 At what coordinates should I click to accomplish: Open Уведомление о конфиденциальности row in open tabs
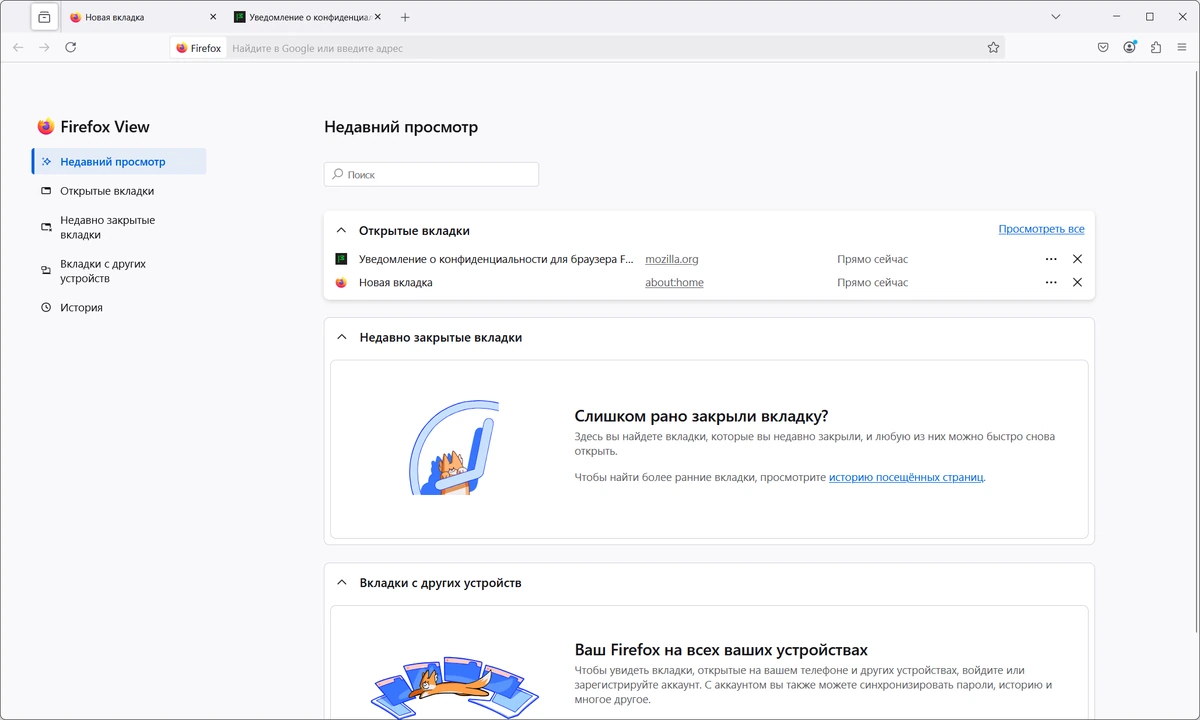[496, 259]
